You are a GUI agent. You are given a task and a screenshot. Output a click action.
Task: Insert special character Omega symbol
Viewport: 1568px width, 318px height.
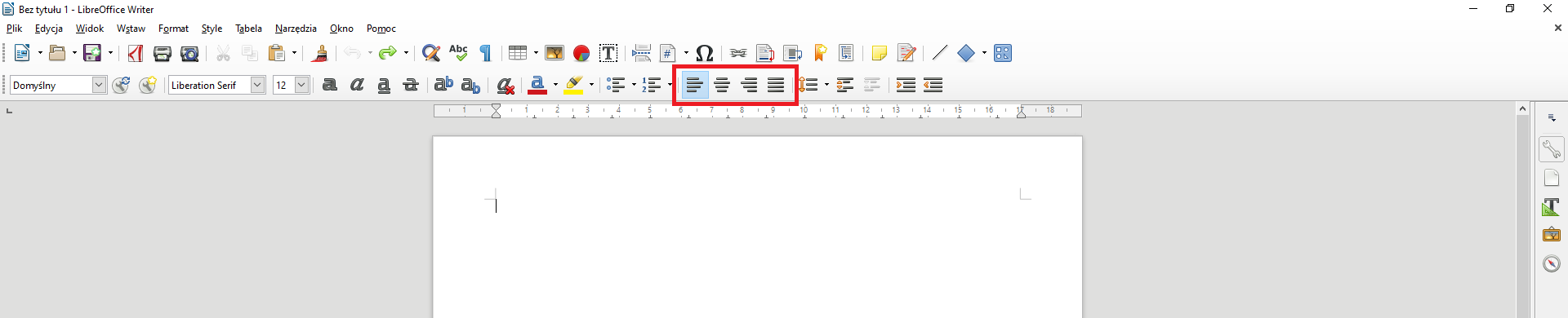click(705, 53)
